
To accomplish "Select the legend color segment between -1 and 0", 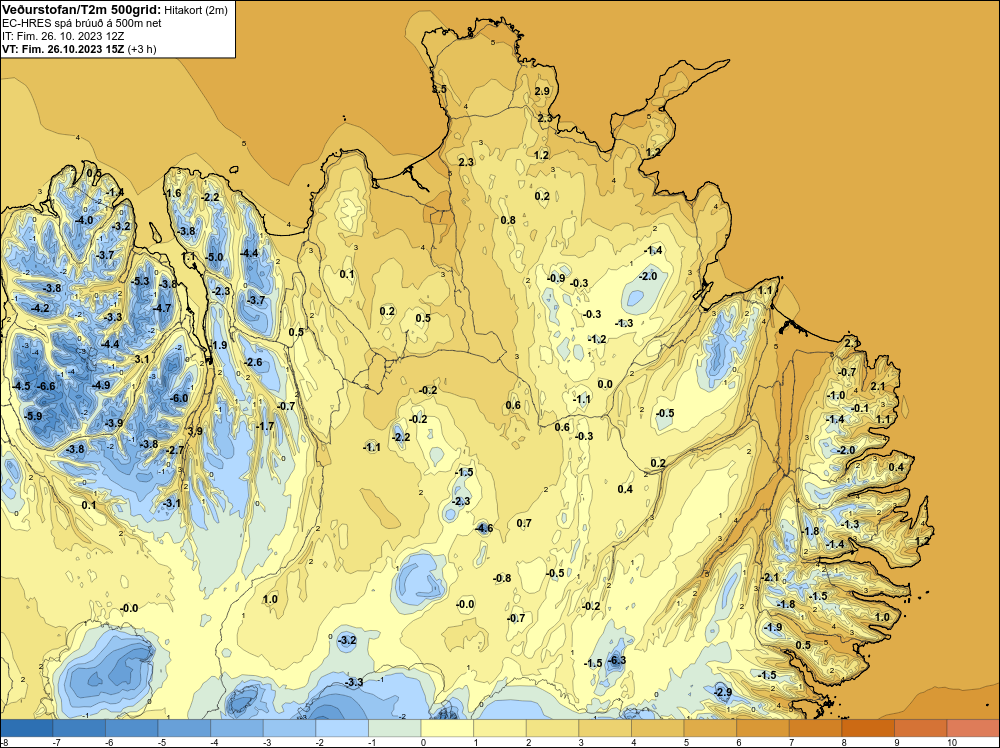I will pyautogui.click(x=395, y=728).
